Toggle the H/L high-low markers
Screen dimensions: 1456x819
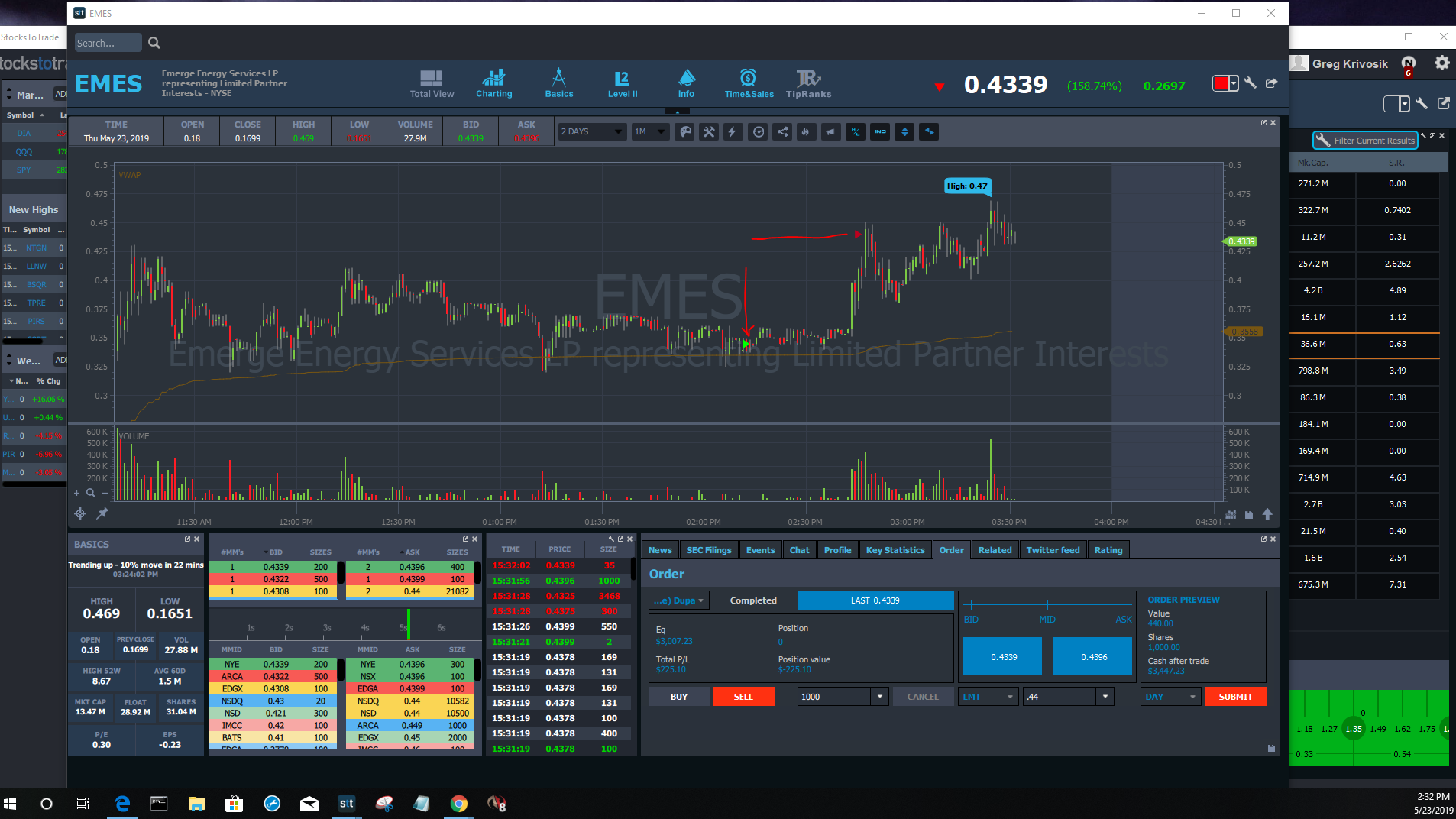(x=856, y=131)
